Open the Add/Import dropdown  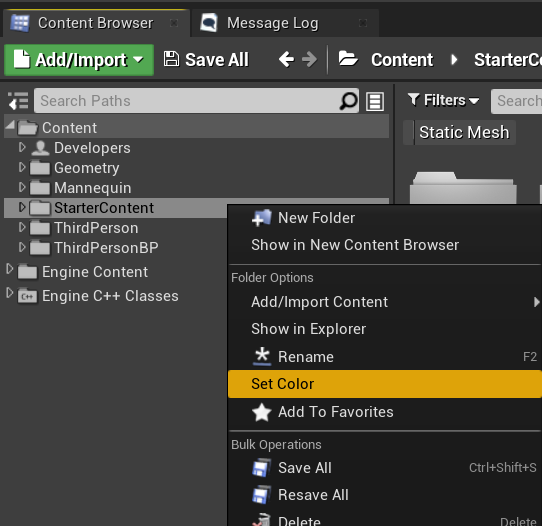coord(79,60)
